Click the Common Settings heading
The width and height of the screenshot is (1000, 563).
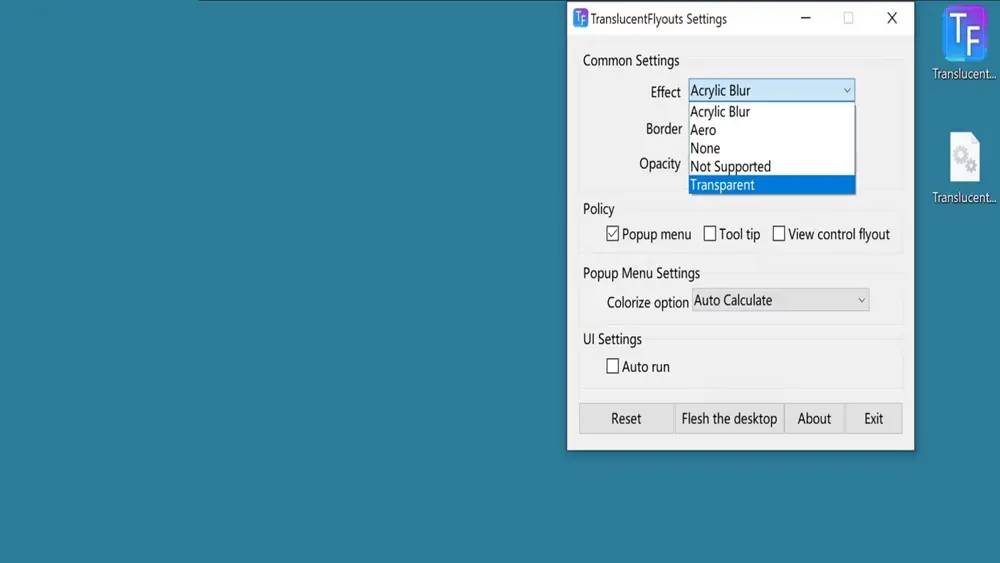[631, 61]
